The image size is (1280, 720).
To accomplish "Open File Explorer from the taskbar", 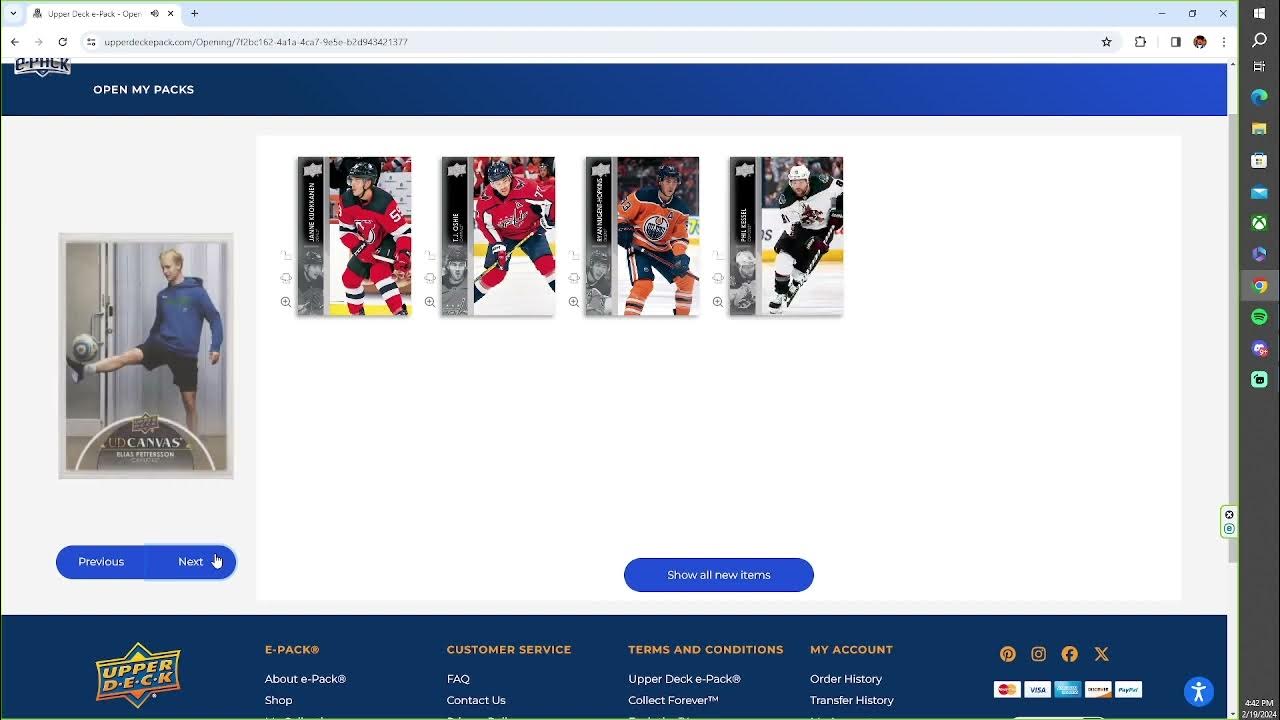I will (1259, 129).
